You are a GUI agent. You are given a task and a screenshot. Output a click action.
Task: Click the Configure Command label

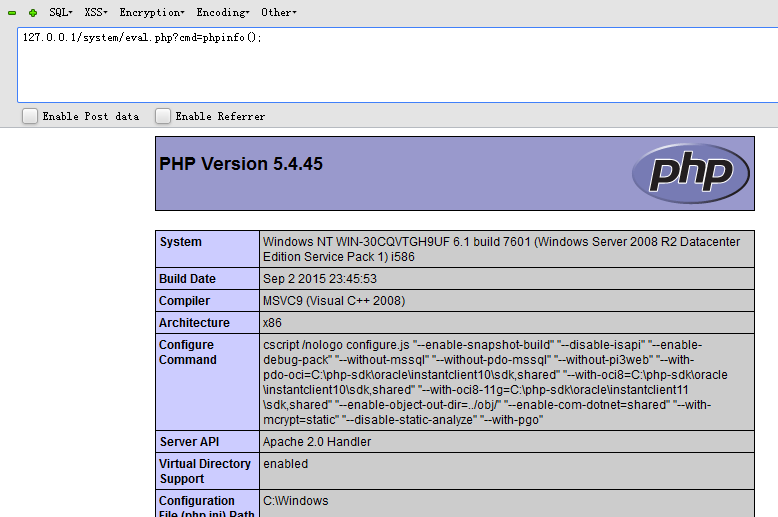188,352
